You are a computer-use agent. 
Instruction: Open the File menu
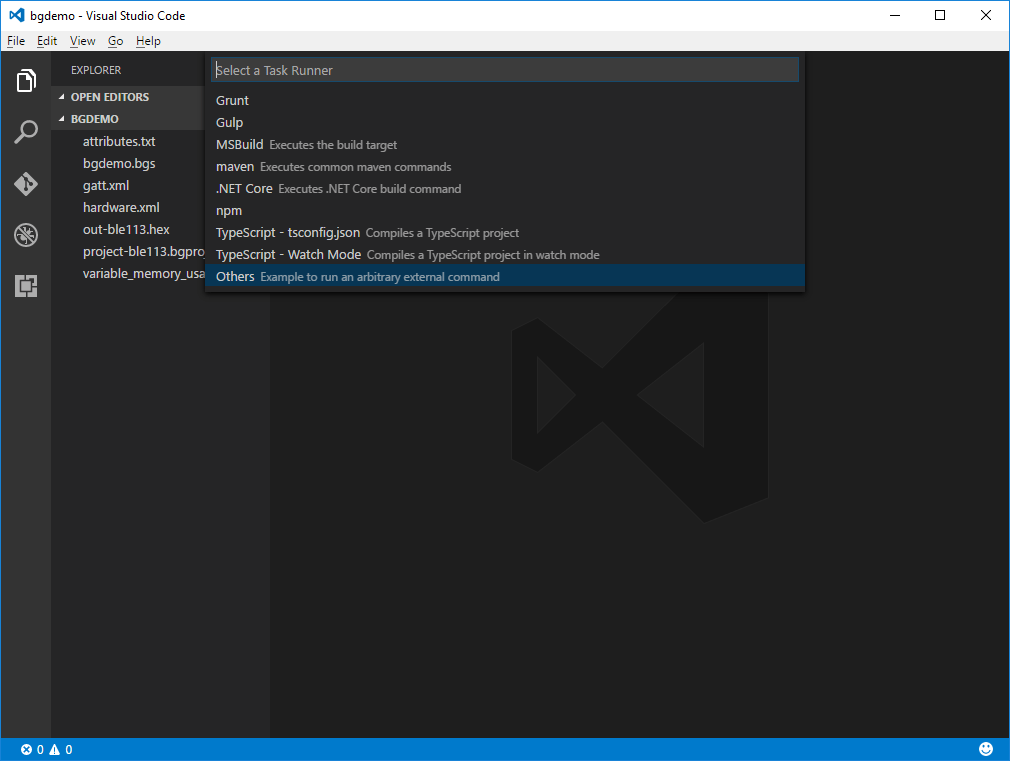coord(16,41)
